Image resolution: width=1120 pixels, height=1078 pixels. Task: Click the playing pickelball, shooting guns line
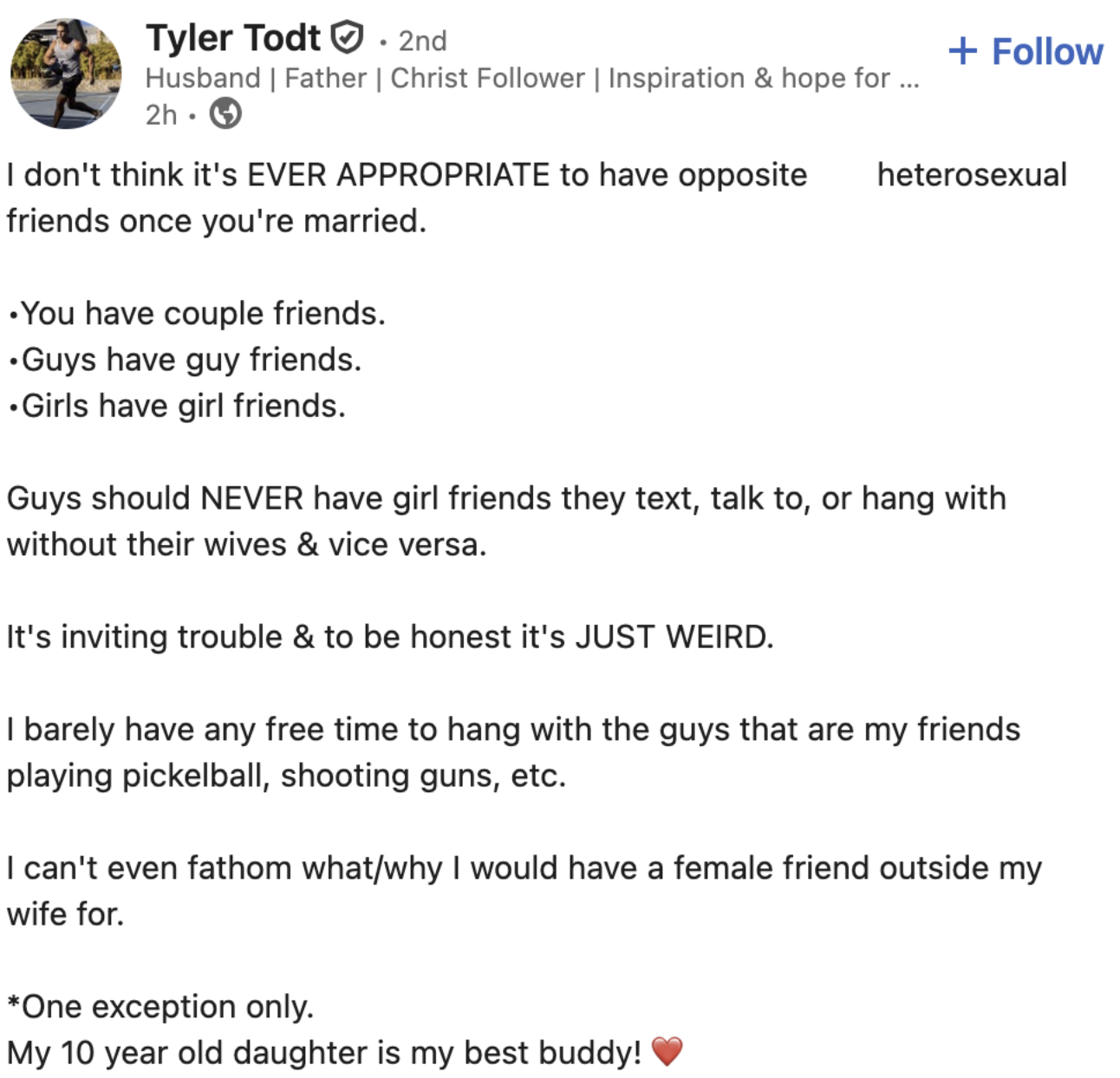286,776
